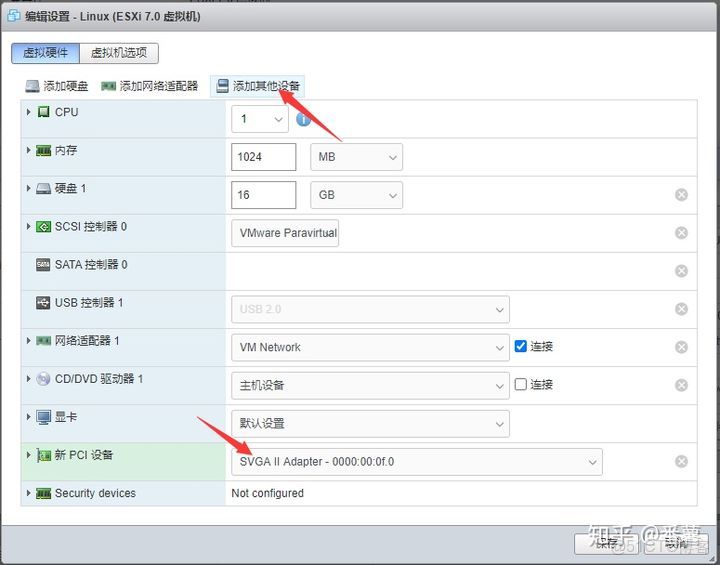Click 添加其他设备 toolbar button
The image size is (720, 565).
(258, 86)
